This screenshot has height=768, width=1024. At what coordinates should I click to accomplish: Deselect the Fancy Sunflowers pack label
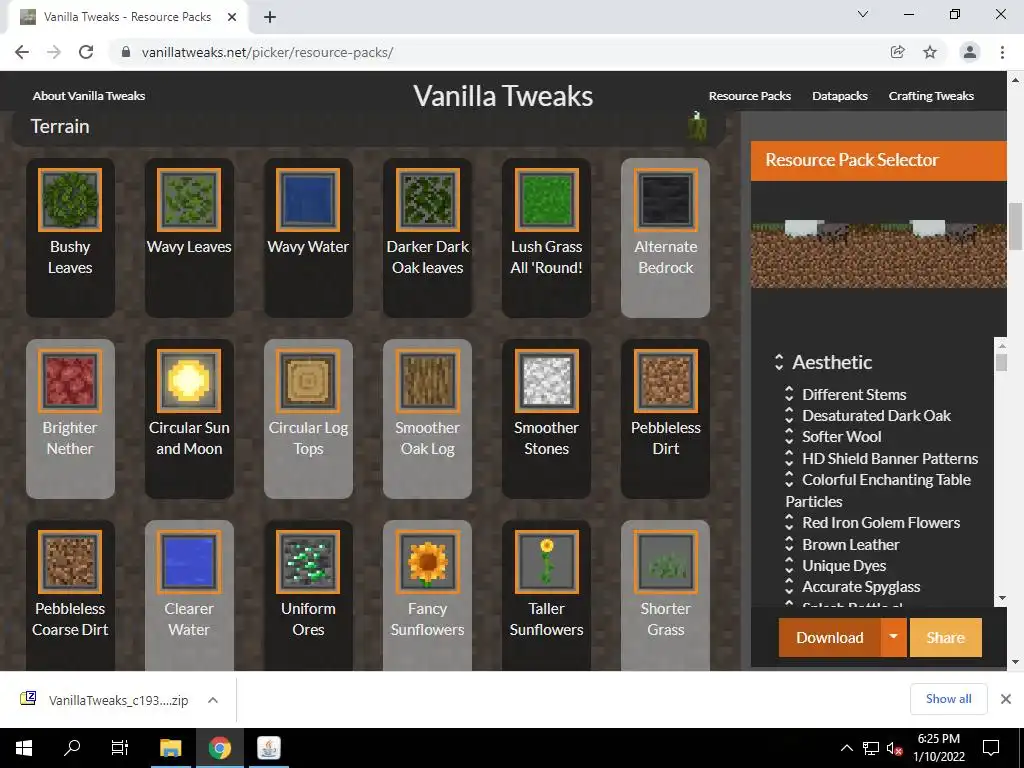click(427, 619)
